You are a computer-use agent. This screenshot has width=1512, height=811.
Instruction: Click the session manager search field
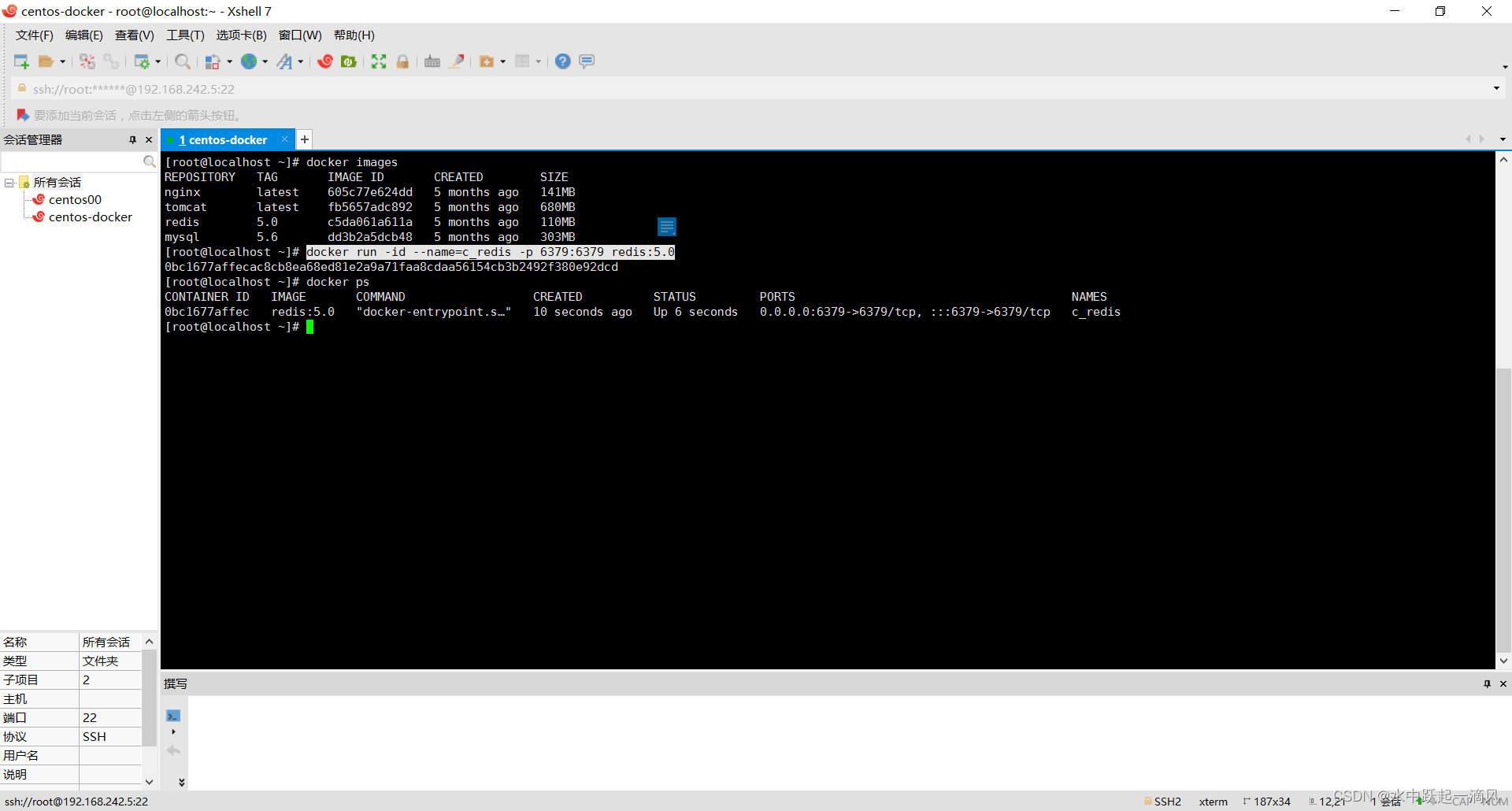(x=72, y=161)
